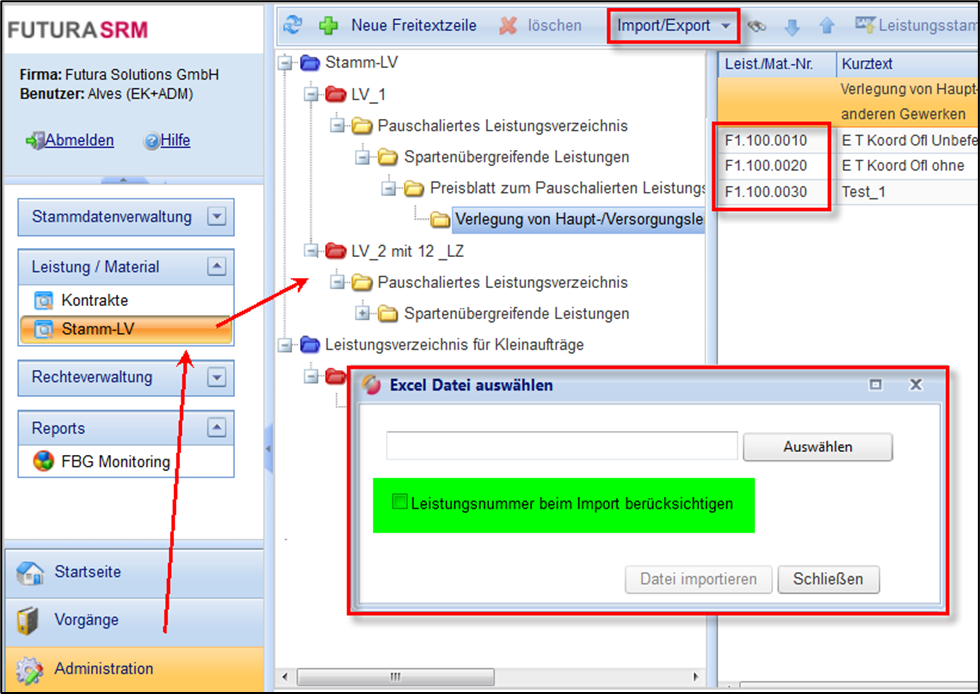The height and width of the screenshot is (694, 980).
Task: Expand the Stammdatenverwaltung panel
Action: pos(215,216)
